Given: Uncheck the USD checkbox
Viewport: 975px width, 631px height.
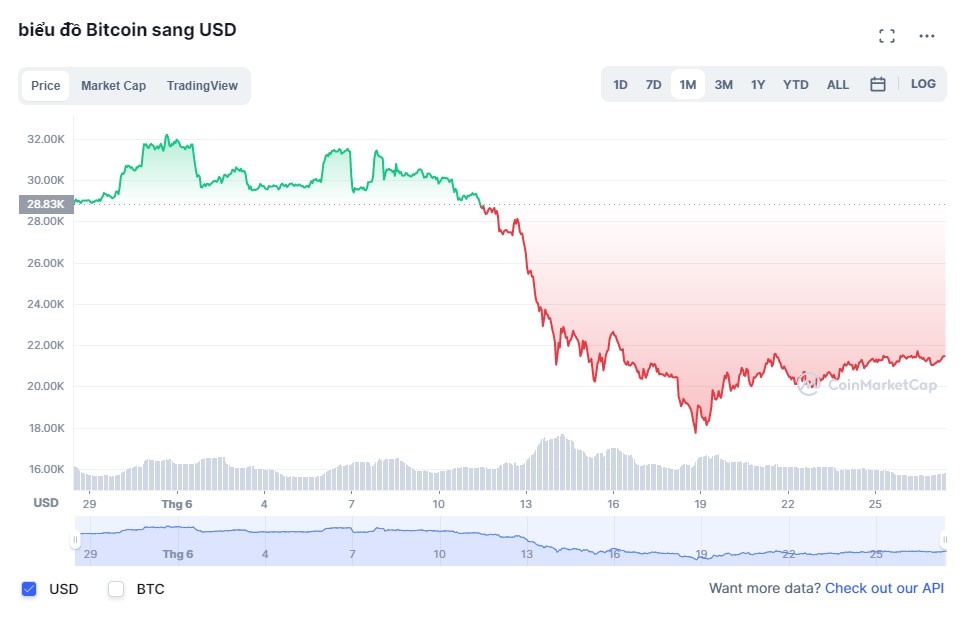Looking at the screenshot, I should click(29, 589).
